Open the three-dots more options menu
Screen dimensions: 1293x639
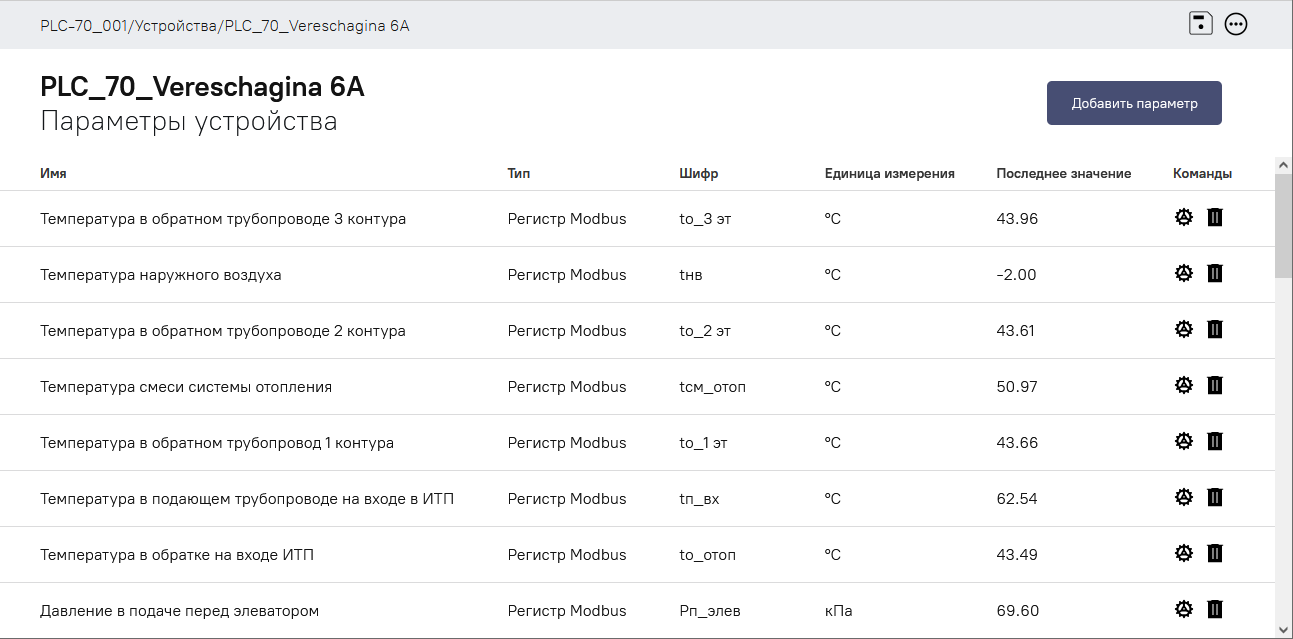[x=1236, y=25]
